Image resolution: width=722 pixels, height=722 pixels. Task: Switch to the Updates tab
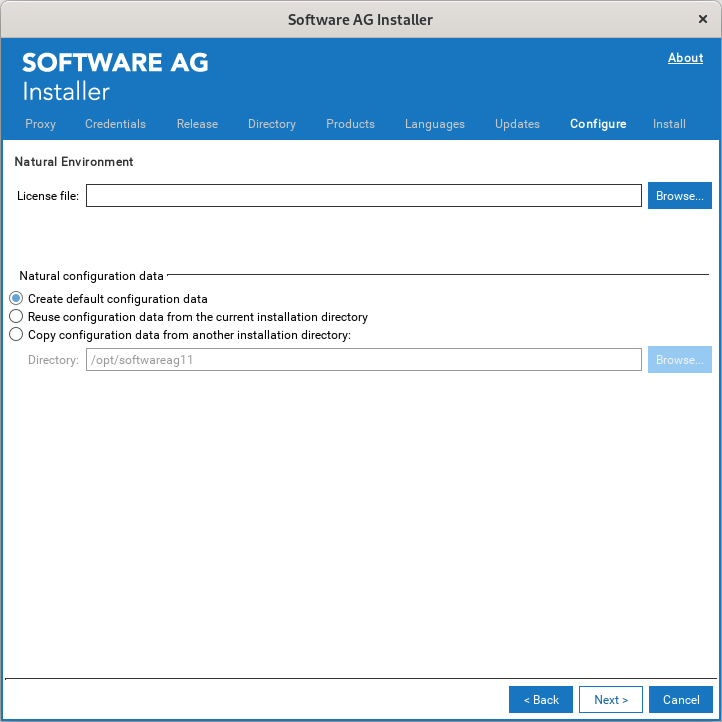pyautogui.click(x=517, y=124)
